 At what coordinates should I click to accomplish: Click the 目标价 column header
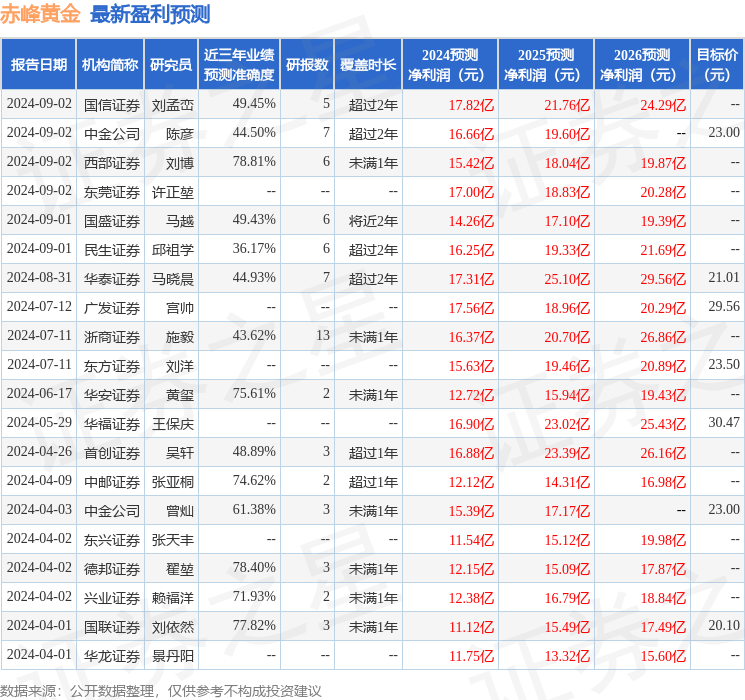pos(717,65)
